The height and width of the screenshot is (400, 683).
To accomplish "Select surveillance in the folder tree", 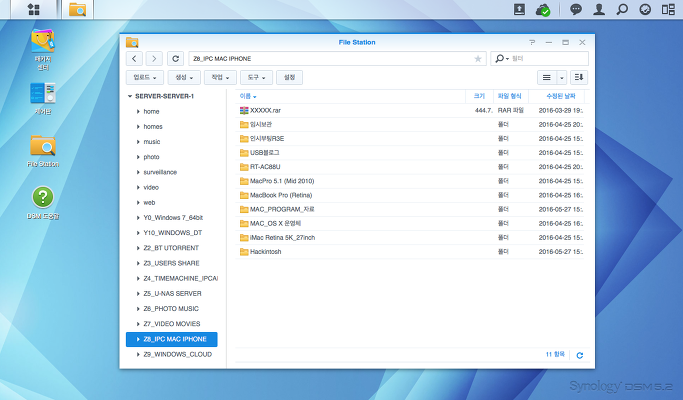I will pyautogui.click(x=160, y=172).
